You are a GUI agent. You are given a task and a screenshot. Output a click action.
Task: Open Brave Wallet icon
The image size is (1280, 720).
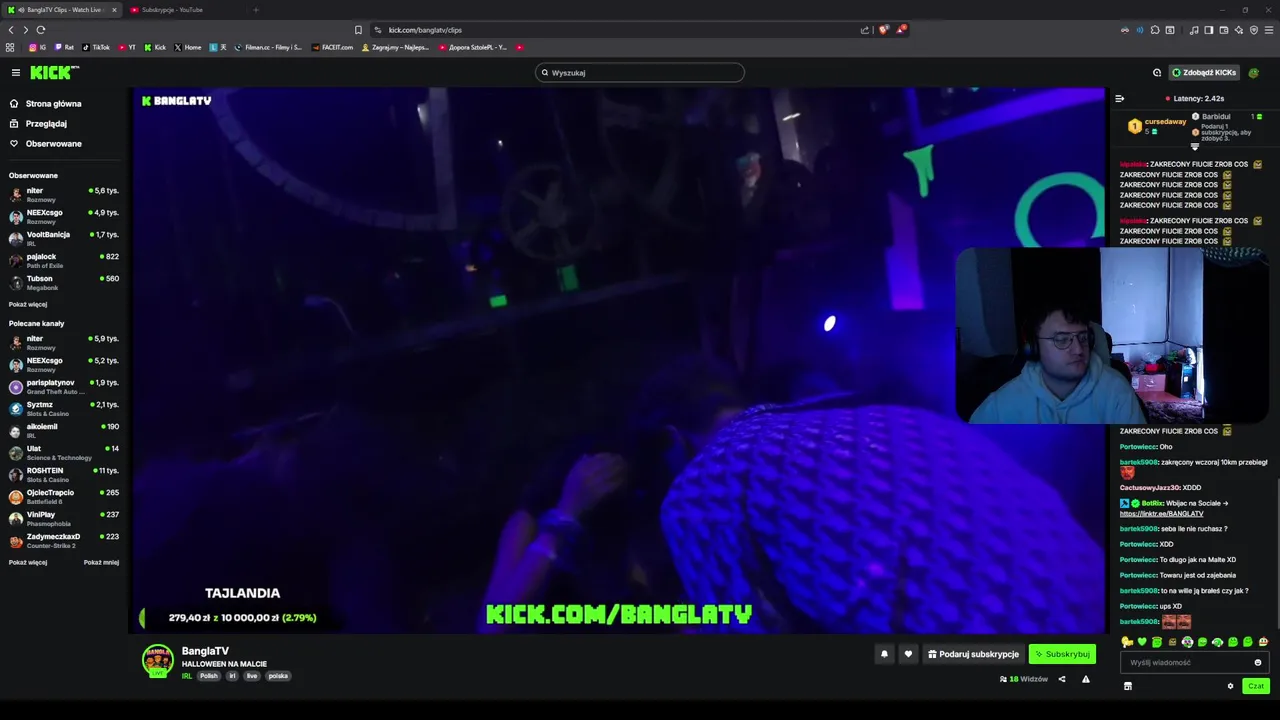[1224, 30]
